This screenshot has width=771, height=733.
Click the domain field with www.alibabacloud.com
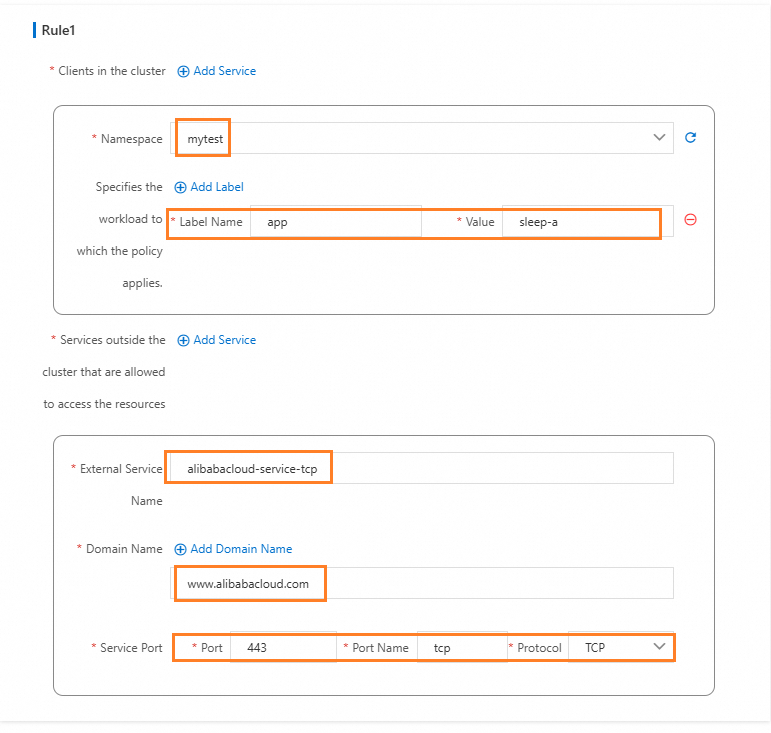click(x=422, y=583)
